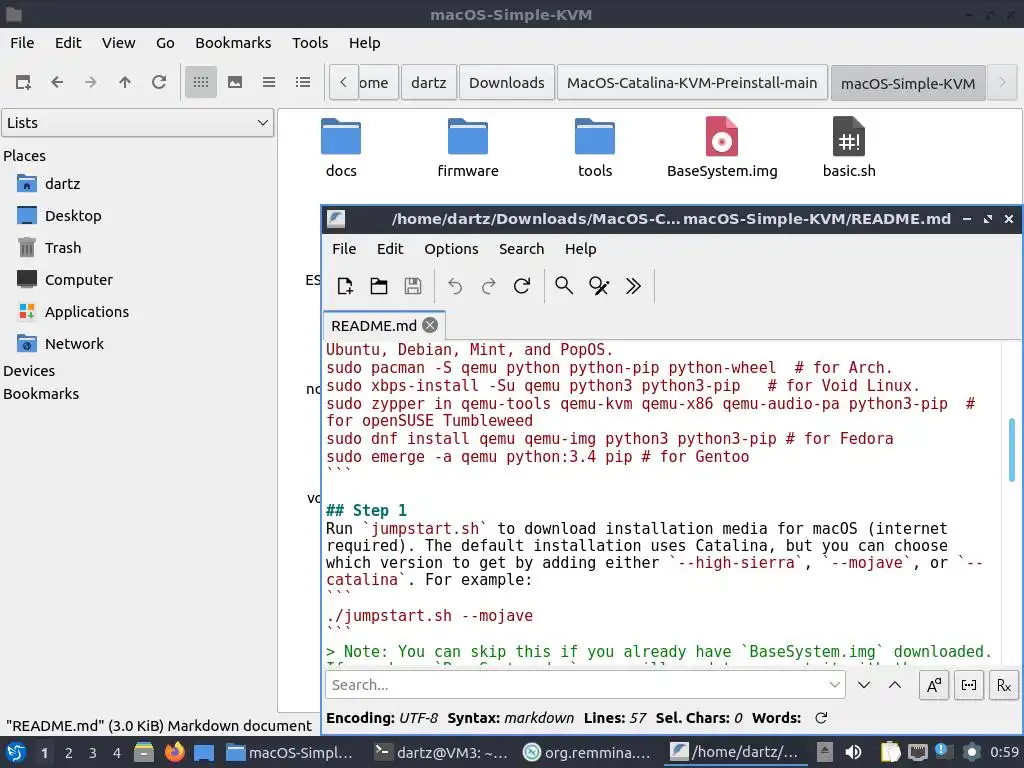1024x768 pixels.
Task: Switch file manager to compact list view
Action: 268,82
